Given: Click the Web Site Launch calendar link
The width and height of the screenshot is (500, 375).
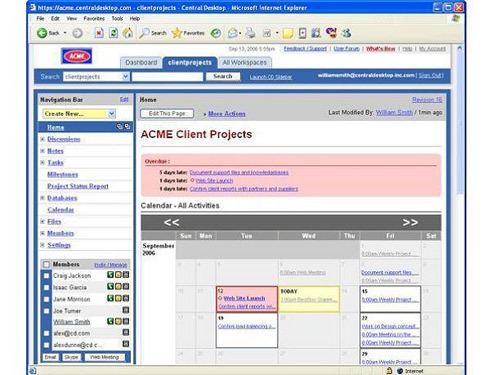Looking at the screenshot, I should click(244, 298).
